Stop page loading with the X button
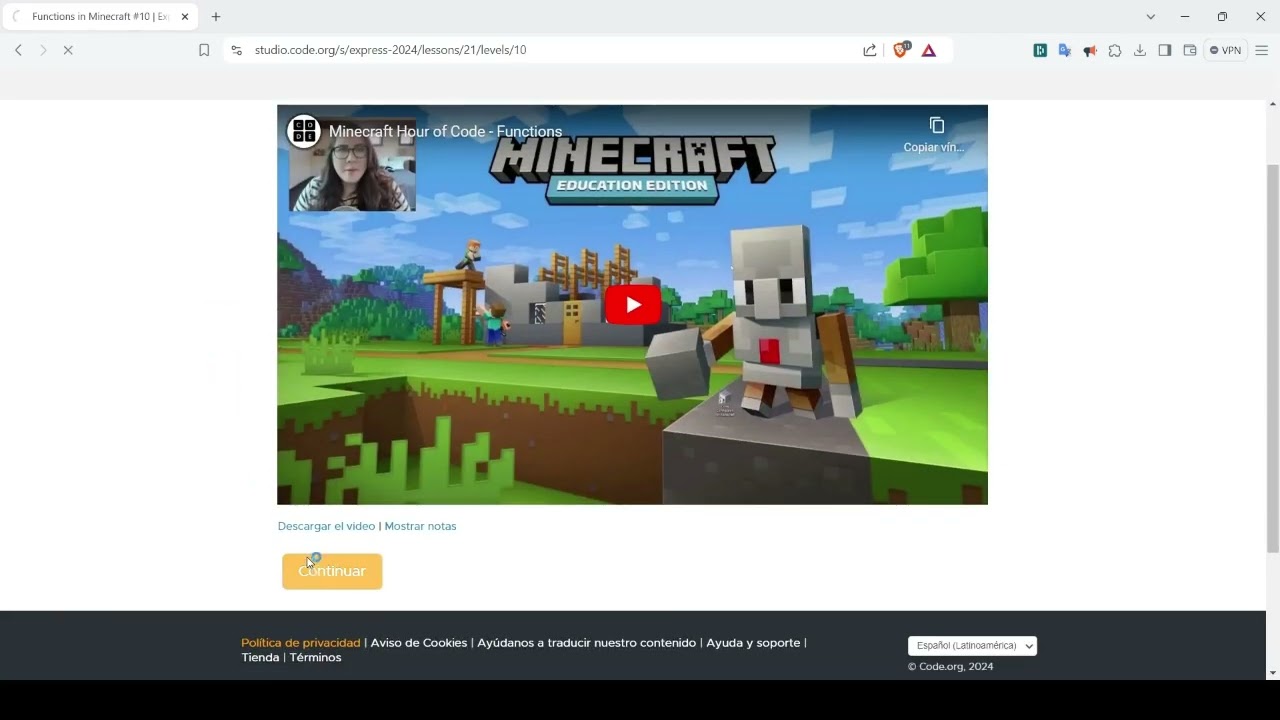This screenshot has height=720, width=1280. [68, 50]
